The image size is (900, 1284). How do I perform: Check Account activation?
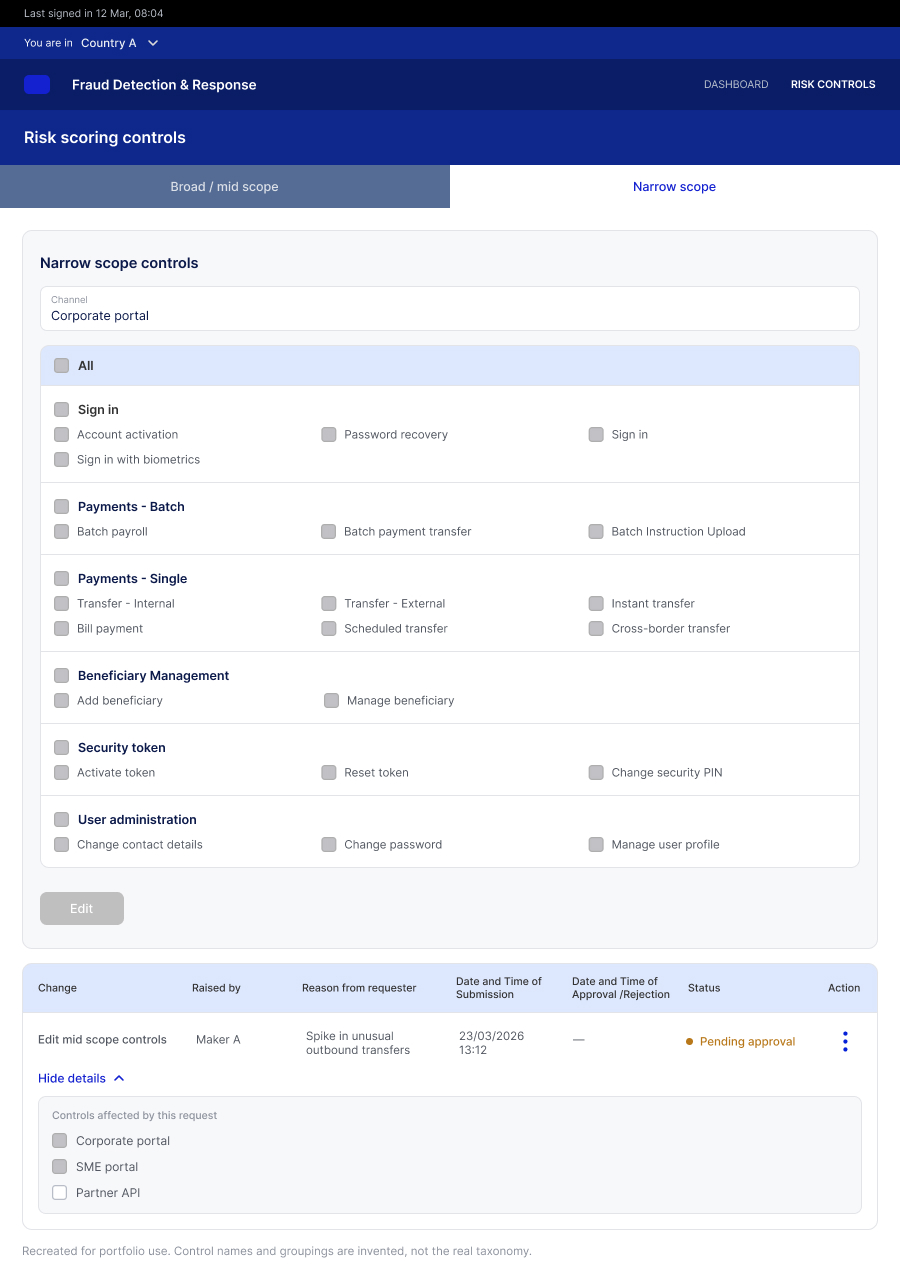coord(62,435)
